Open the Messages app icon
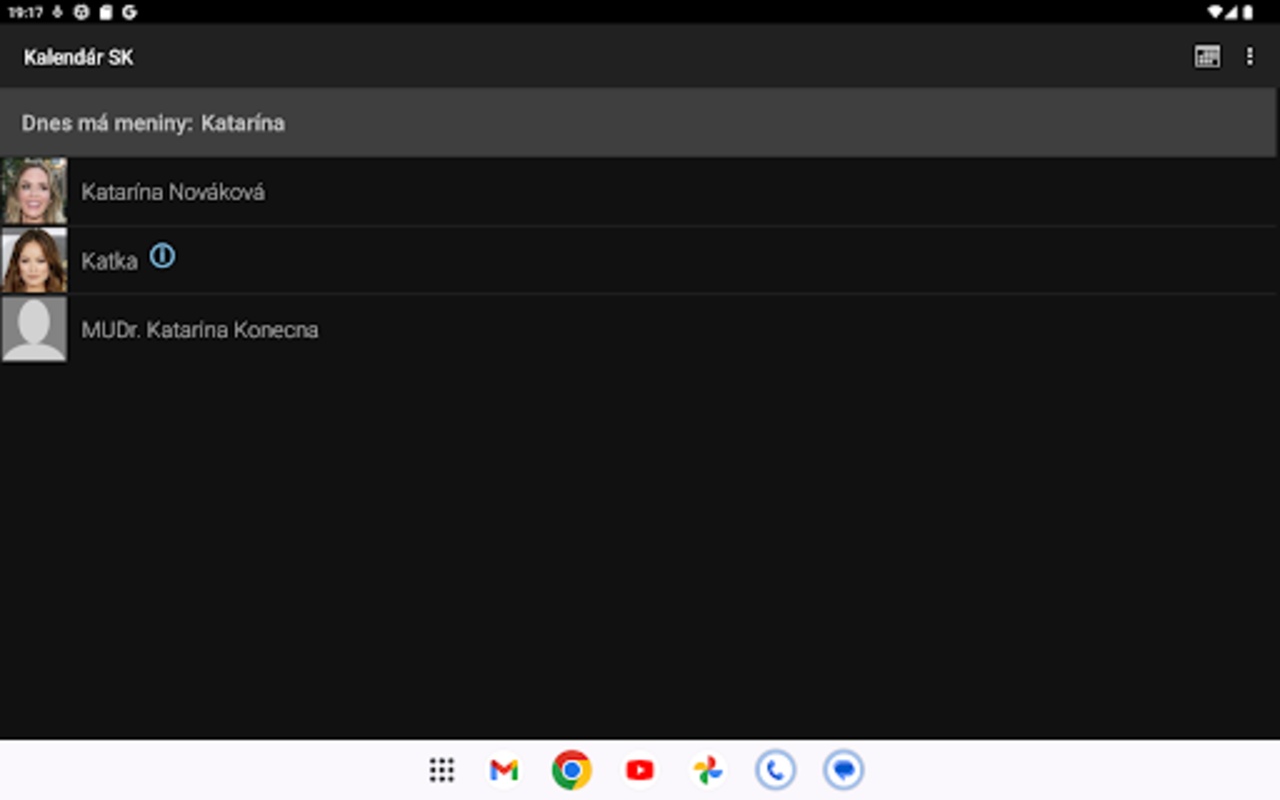This screenshot has height=800, width=1280. tap(843, 770)
